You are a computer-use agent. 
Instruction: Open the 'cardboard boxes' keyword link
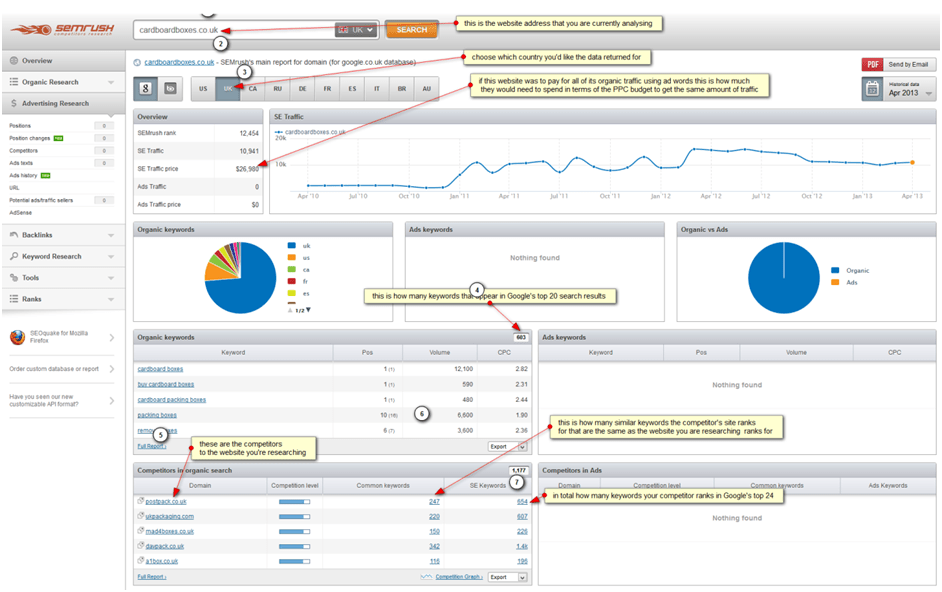160,369
